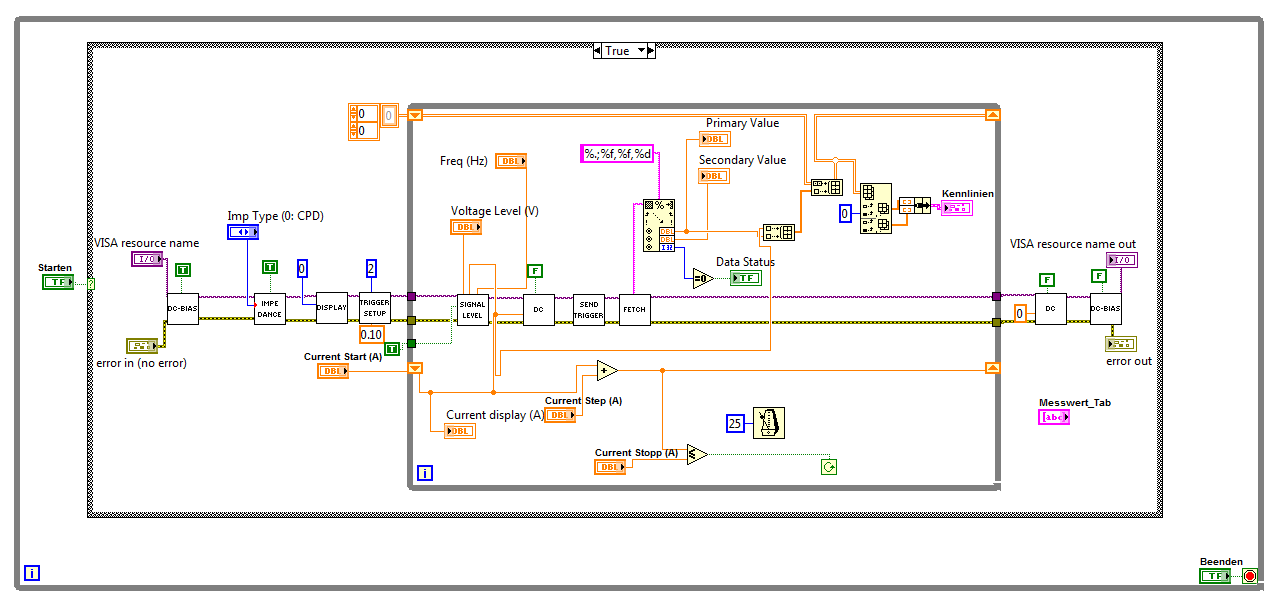The image size is (1278, 607).
Task: Select True constant above left DC-BIAS
Action: point(182,269)
